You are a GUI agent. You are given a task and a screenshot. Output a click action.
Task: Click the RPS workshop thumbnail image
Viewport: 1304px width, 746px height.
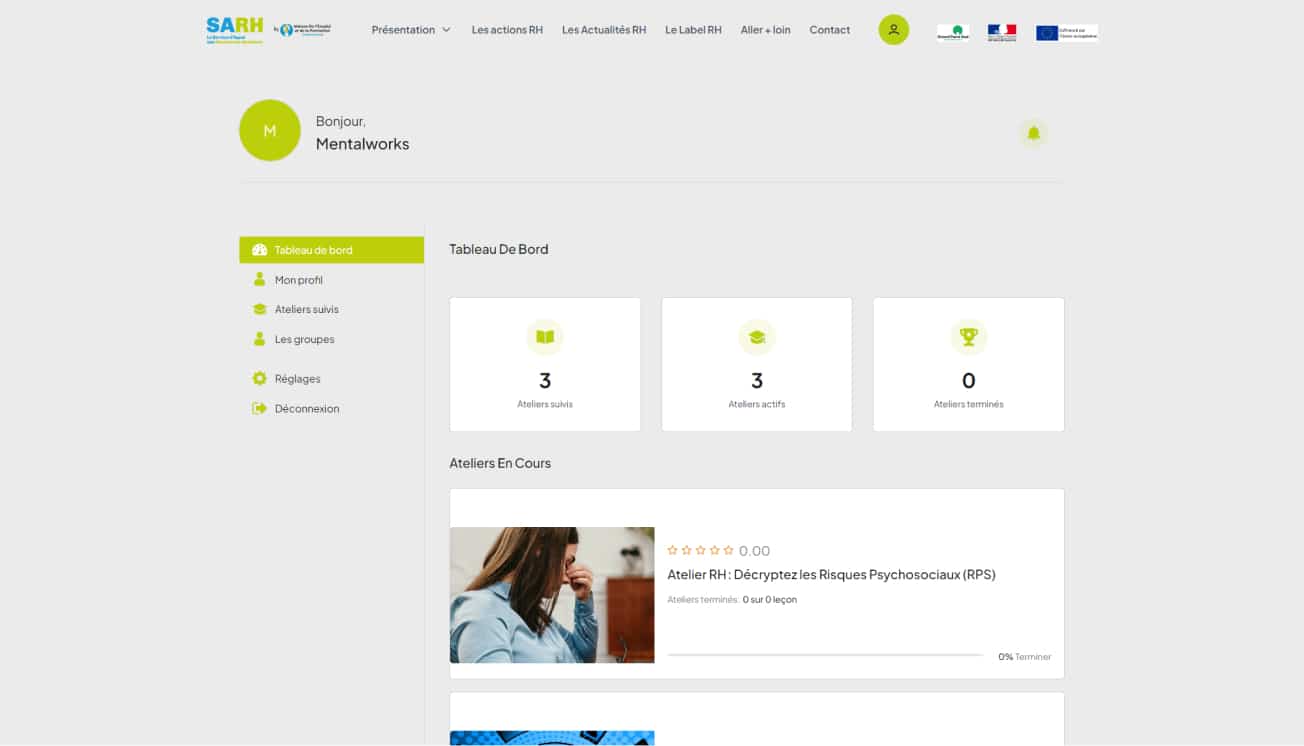(x=552, y=595)
